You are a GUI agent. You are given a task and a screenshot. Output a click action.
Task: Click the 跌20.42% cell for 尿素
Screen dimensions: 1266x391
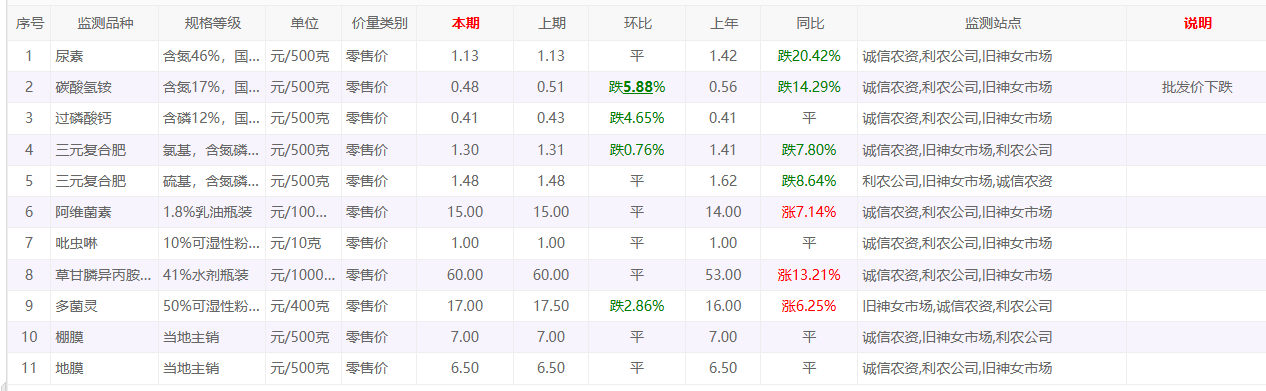click(809, 56)
